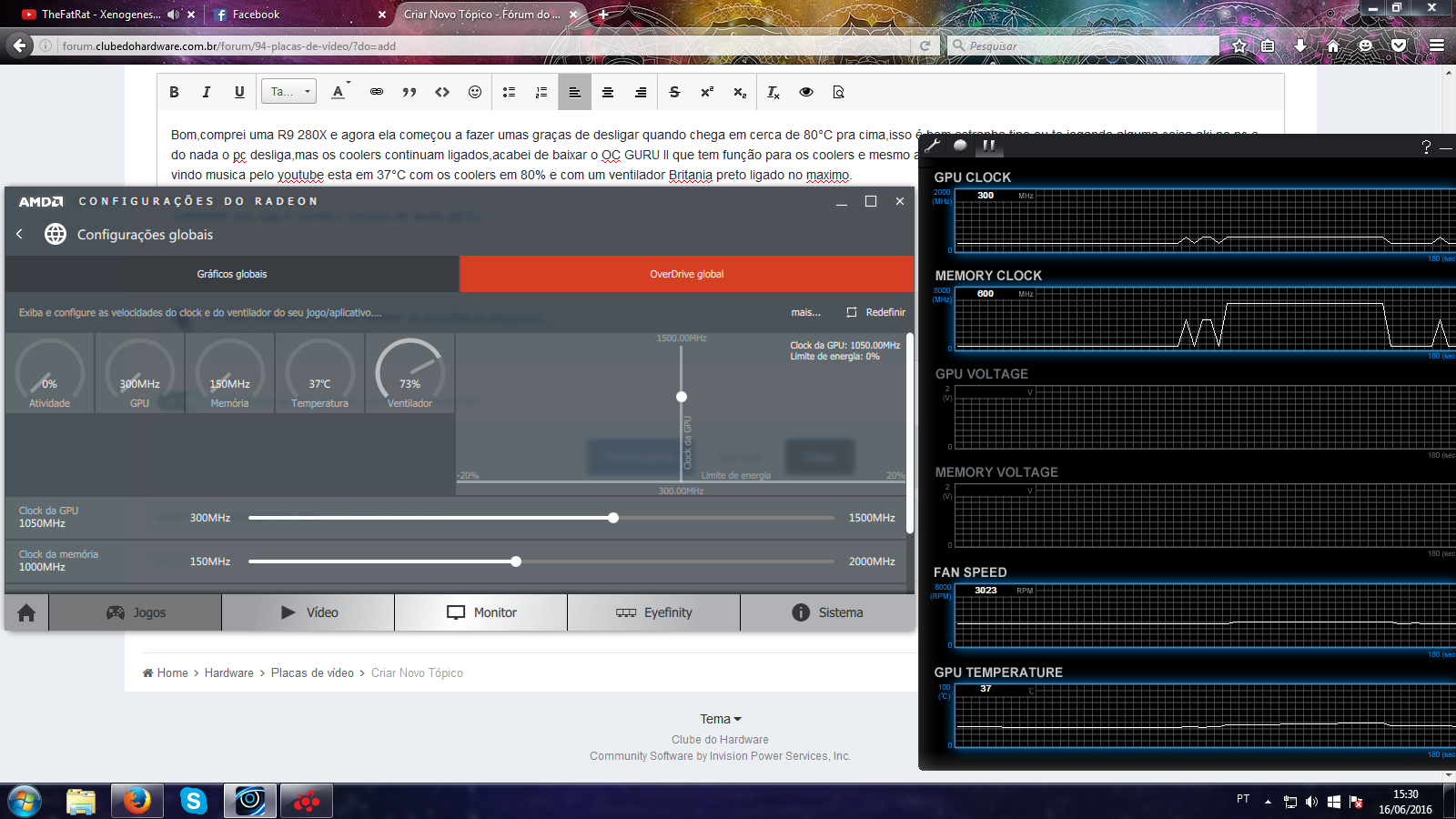Screen dimensions: 1456x819
Task: Insert a numbered list in the editor
Action: click(541, 92)
